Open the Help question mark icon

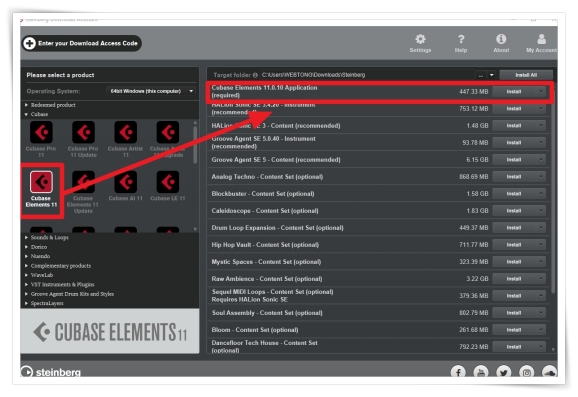(x=461, y=39)
